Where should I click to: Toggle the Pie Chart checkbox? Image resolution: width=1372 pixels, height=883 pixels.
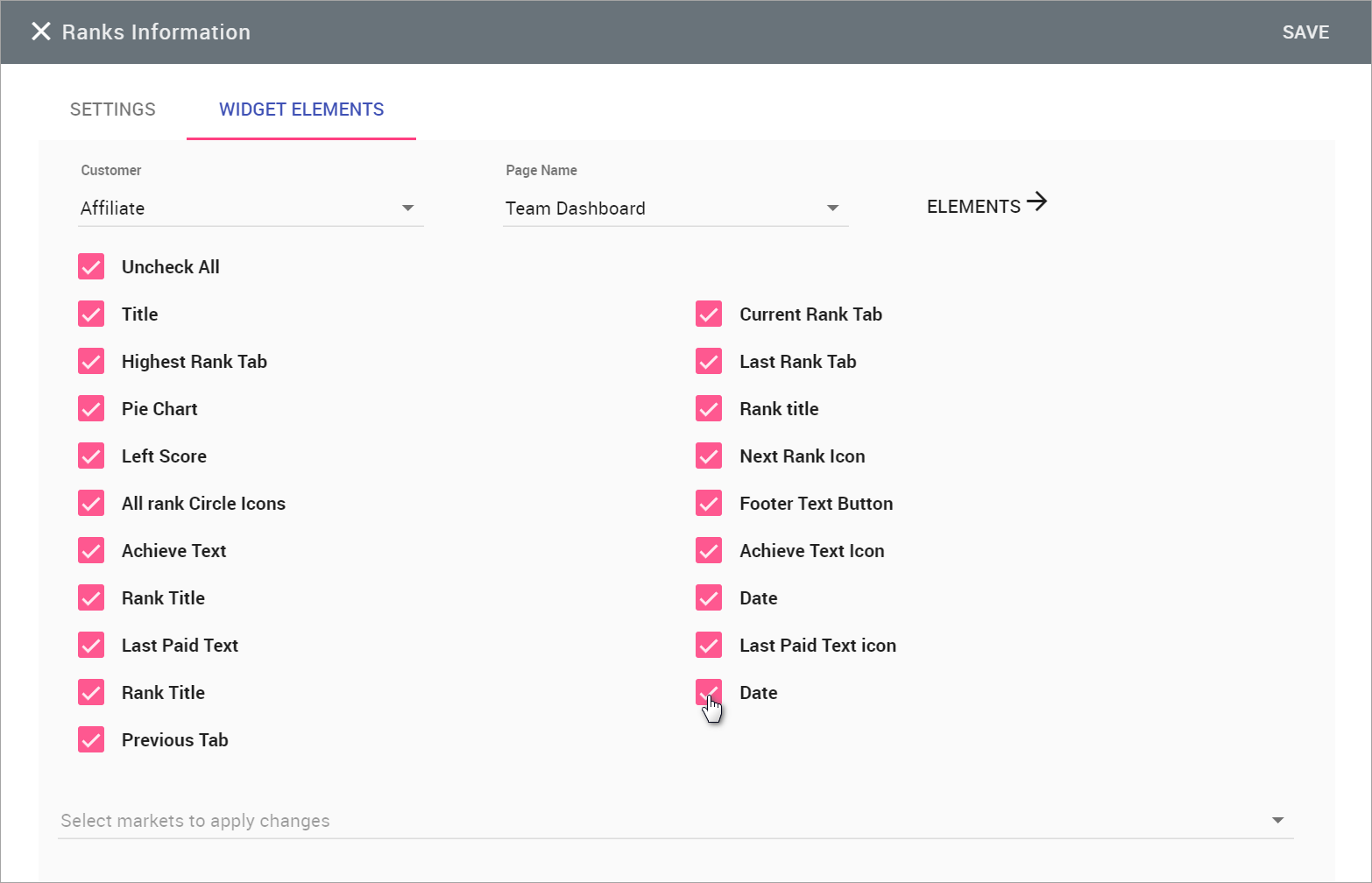click(91, 409)
